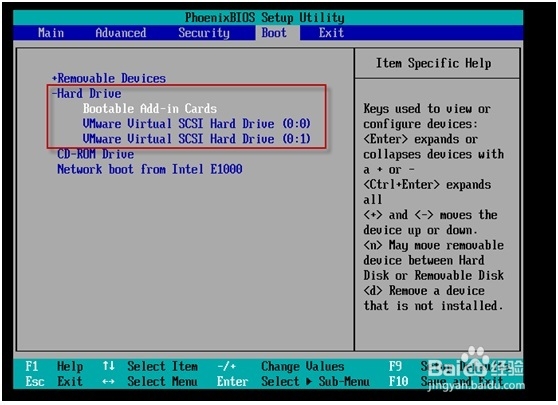Click help text '<Ctrl+Enter> expands all'
This screenshot has height=405, width=558.
coord(427,192)
